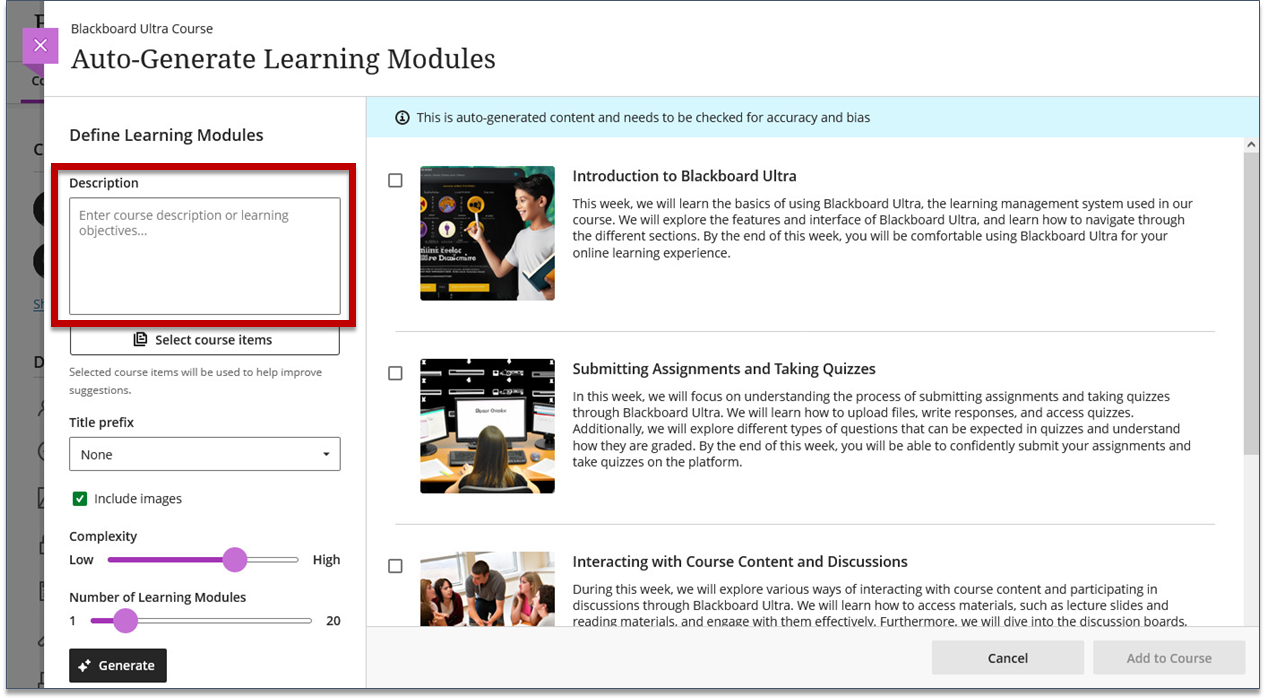Viewport: 1266px width, 700px height.
Task: Click the Add to Course button
Action: tap(1169, 658)
